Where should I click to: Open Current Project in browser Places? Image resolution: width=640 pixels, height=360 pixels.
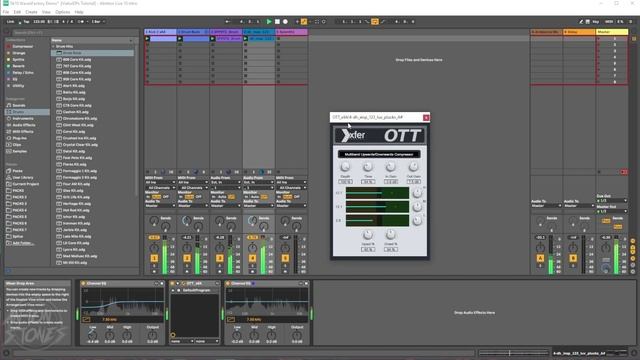[26, 184]
